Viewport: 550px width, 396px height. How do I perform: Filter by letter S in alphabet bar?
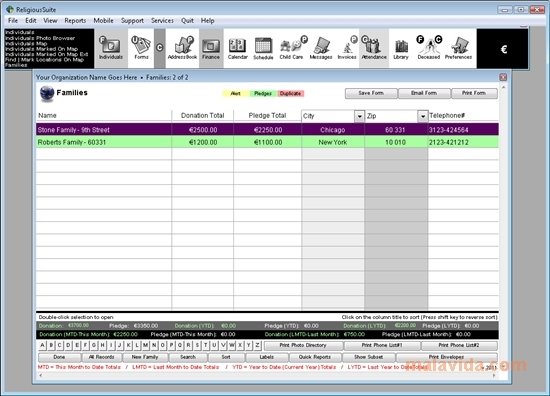point(197,345)
